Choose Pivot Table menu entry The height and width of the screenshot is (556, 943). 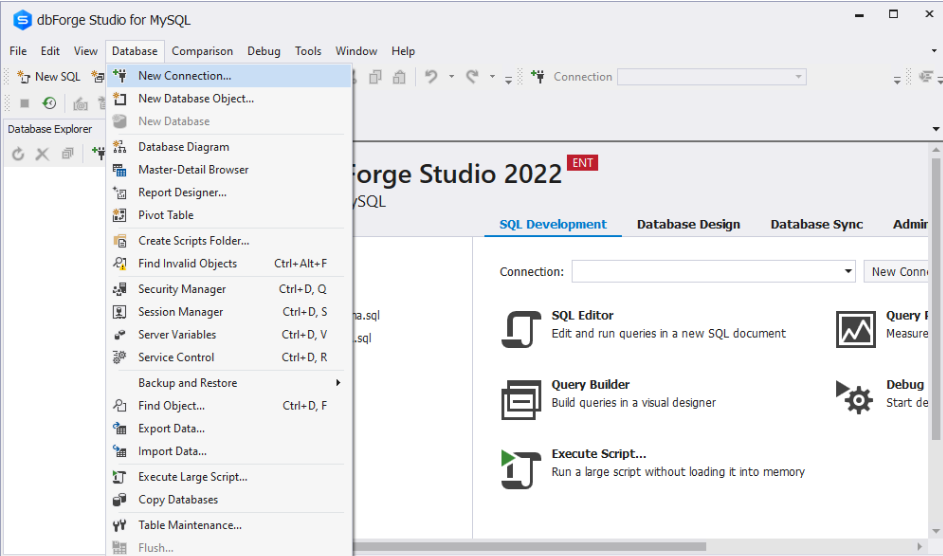coord(229,215)
